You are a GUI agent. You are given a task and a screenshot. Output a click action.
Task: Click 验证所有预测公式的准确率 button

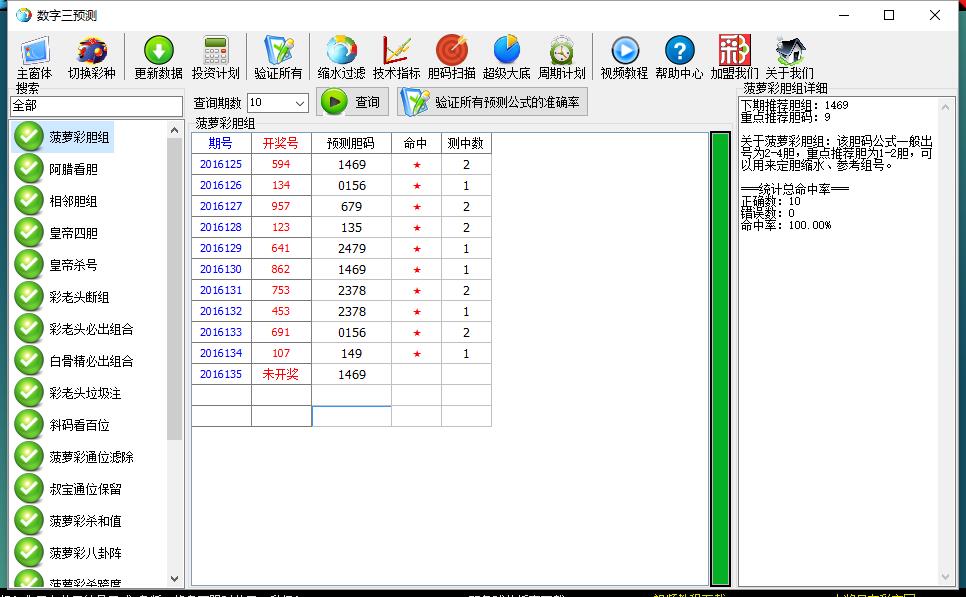[x=492, y=102]
